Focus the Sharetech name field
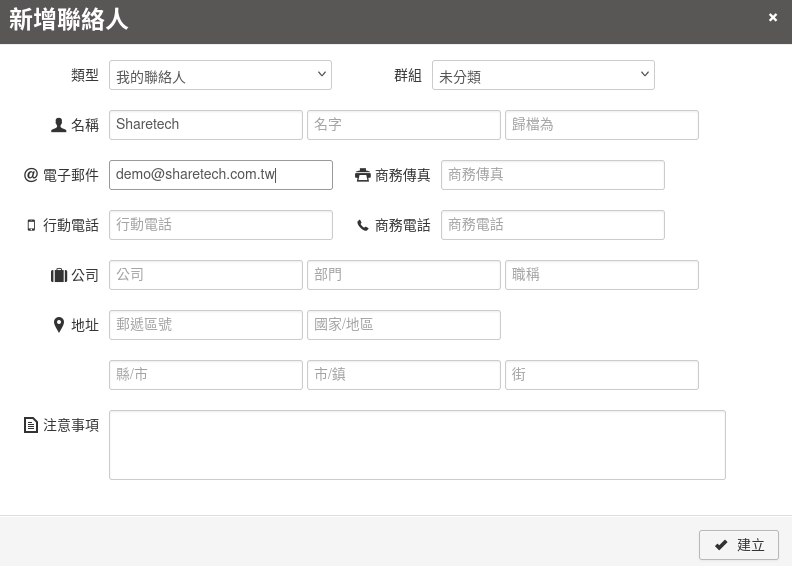Screen dimensions: 792x566 (205, 125)
